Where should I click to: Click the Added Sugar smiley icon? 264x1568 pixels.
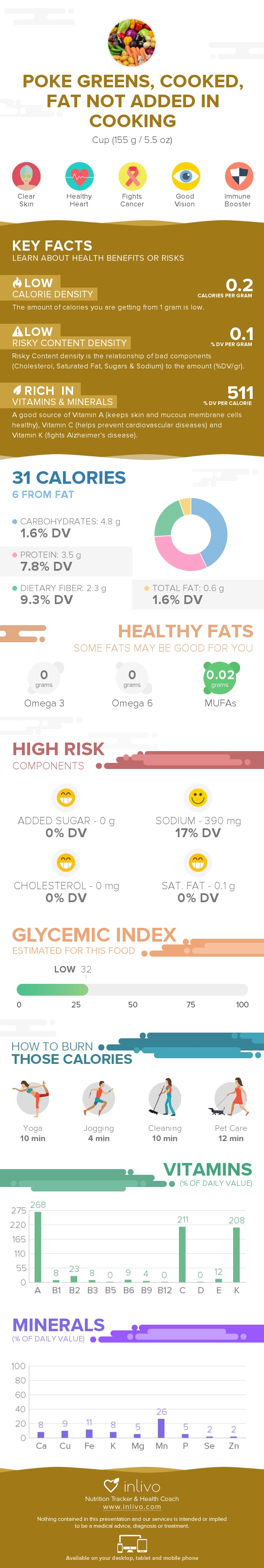66,797
